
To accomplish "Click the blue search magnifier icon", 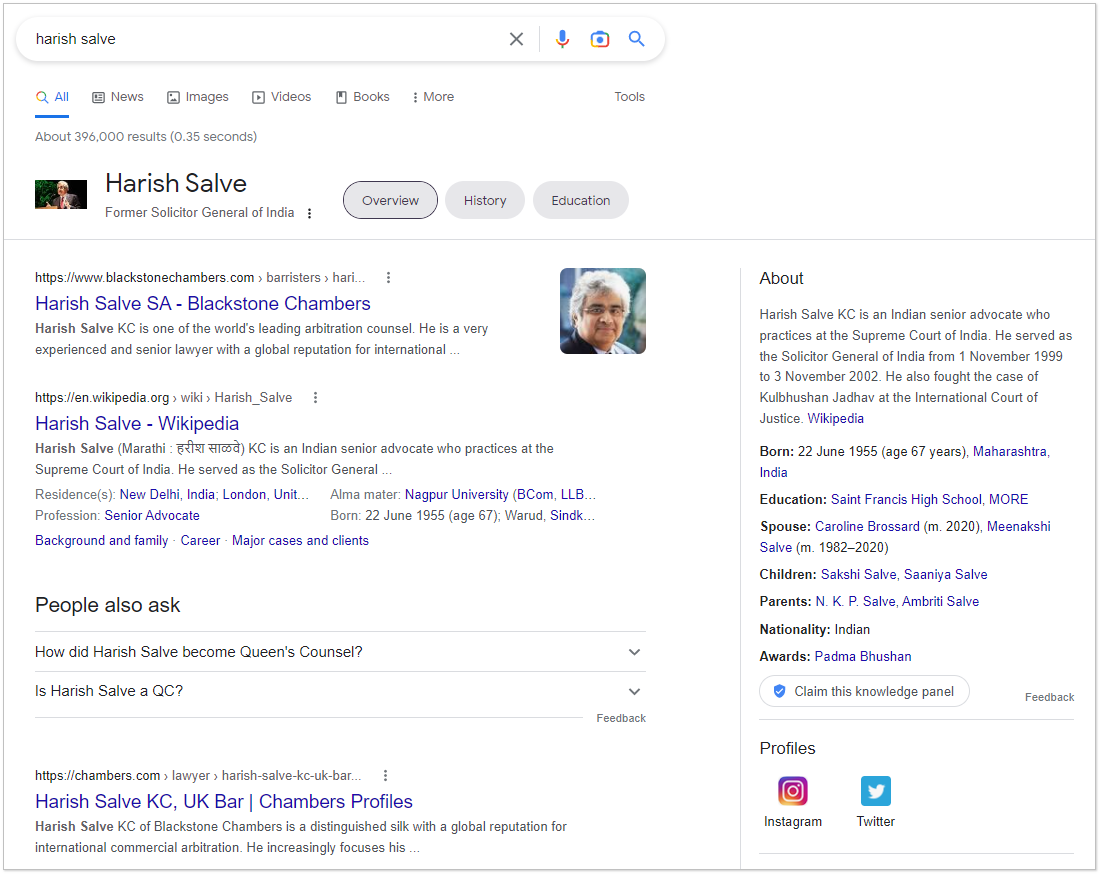I will point(636,39).
